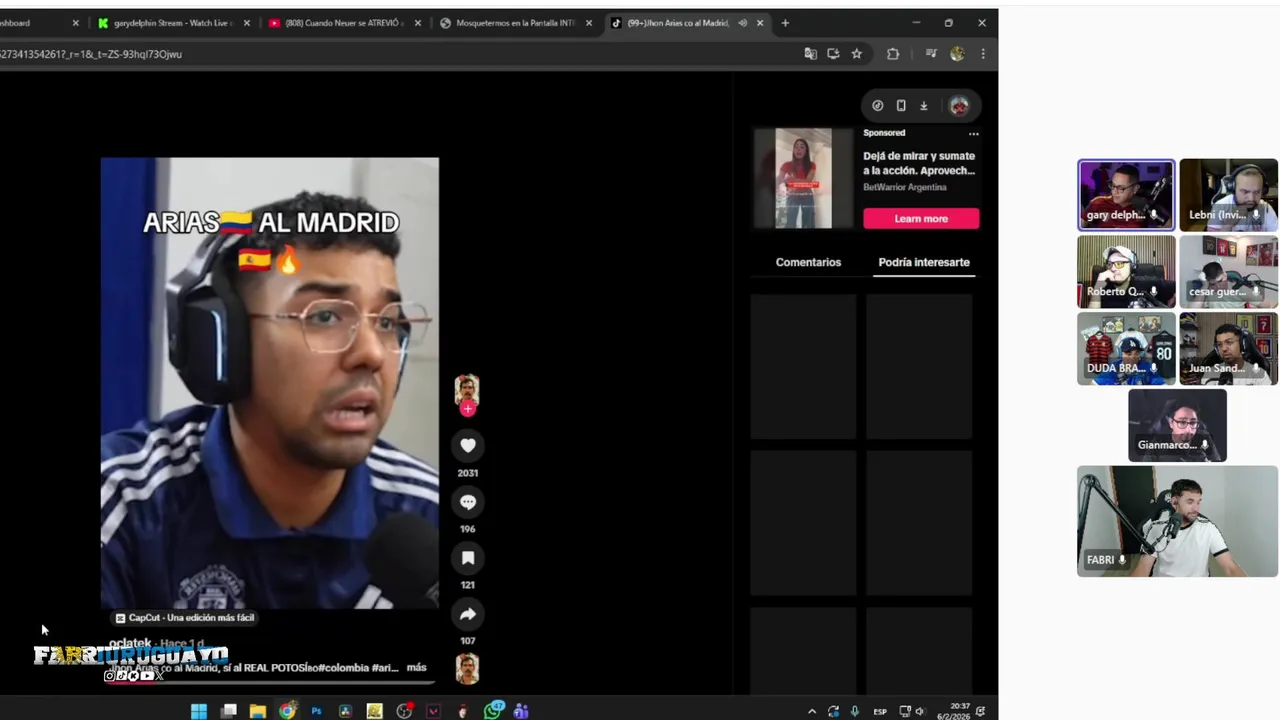Open comments via speech bubble icon
This screenshot has width=1280, height=720.
tap(468, 501)
